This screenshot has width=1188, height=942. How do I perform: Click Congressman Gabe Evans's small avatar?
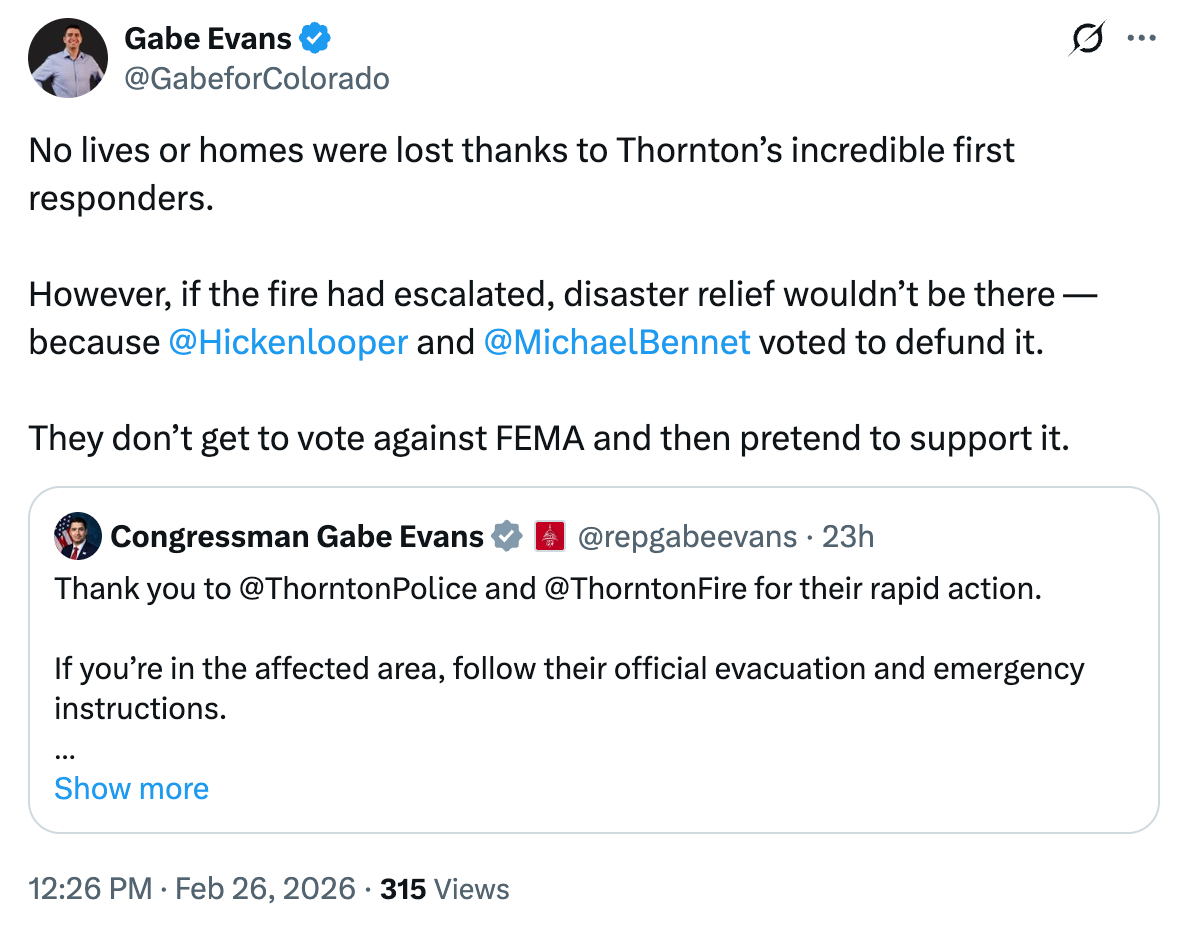tap(76, 537)
